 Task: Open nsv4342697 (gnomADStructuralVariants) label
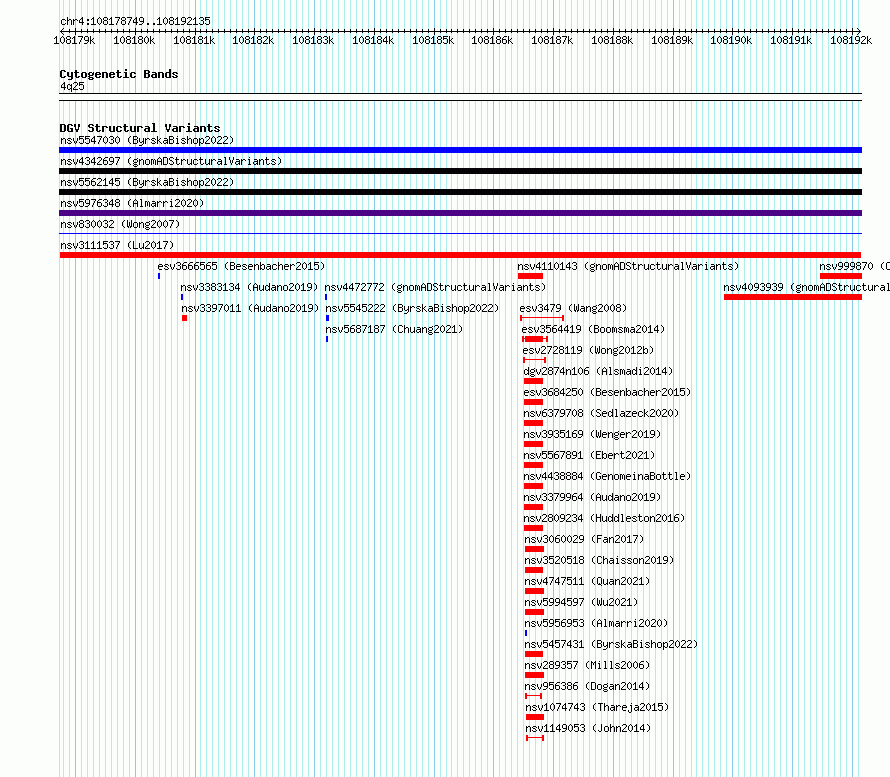171,161
